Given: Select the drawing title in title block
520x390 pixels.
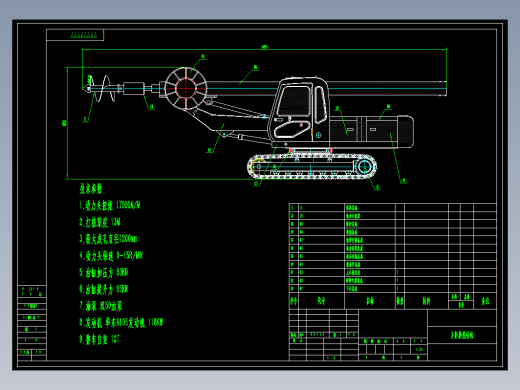Looking at the screenshot, I should 462,335.
